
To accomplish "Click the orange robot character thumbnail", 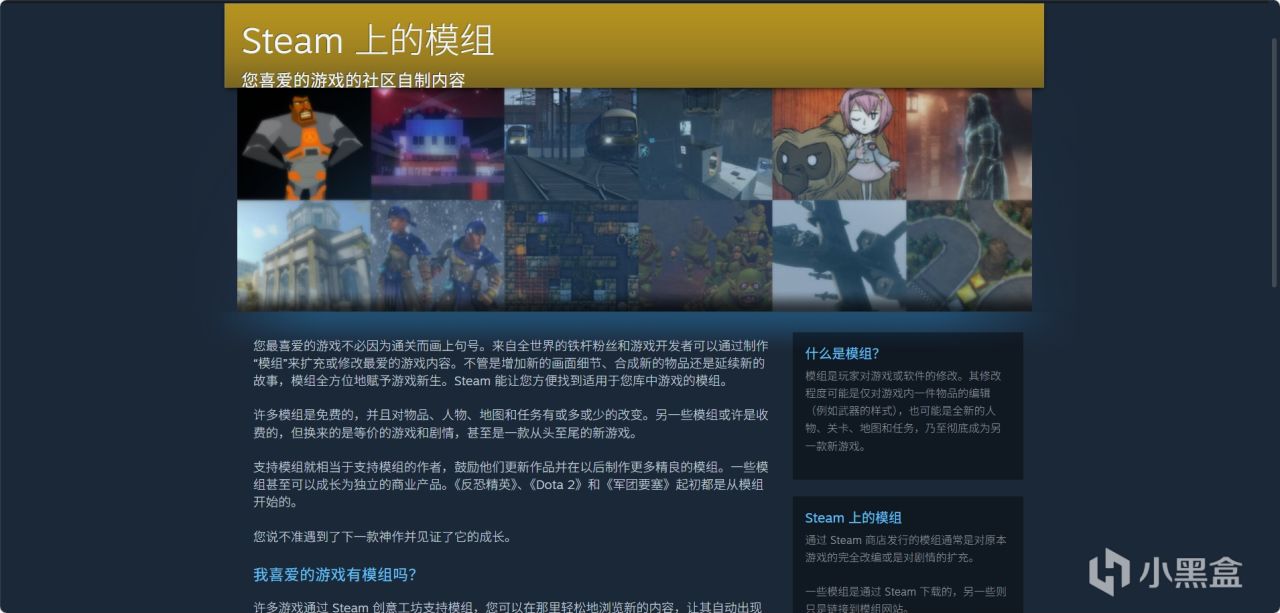I will click(304, 144).
